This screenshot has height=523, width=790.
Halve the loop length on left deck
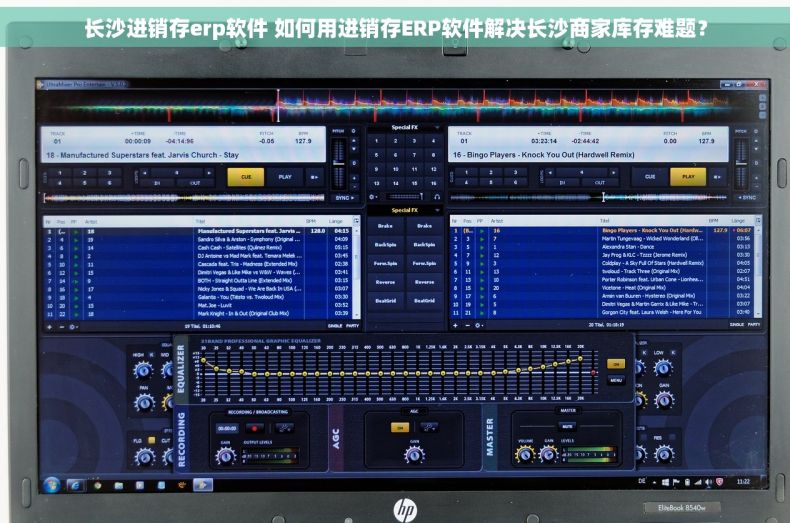point(145,173)
